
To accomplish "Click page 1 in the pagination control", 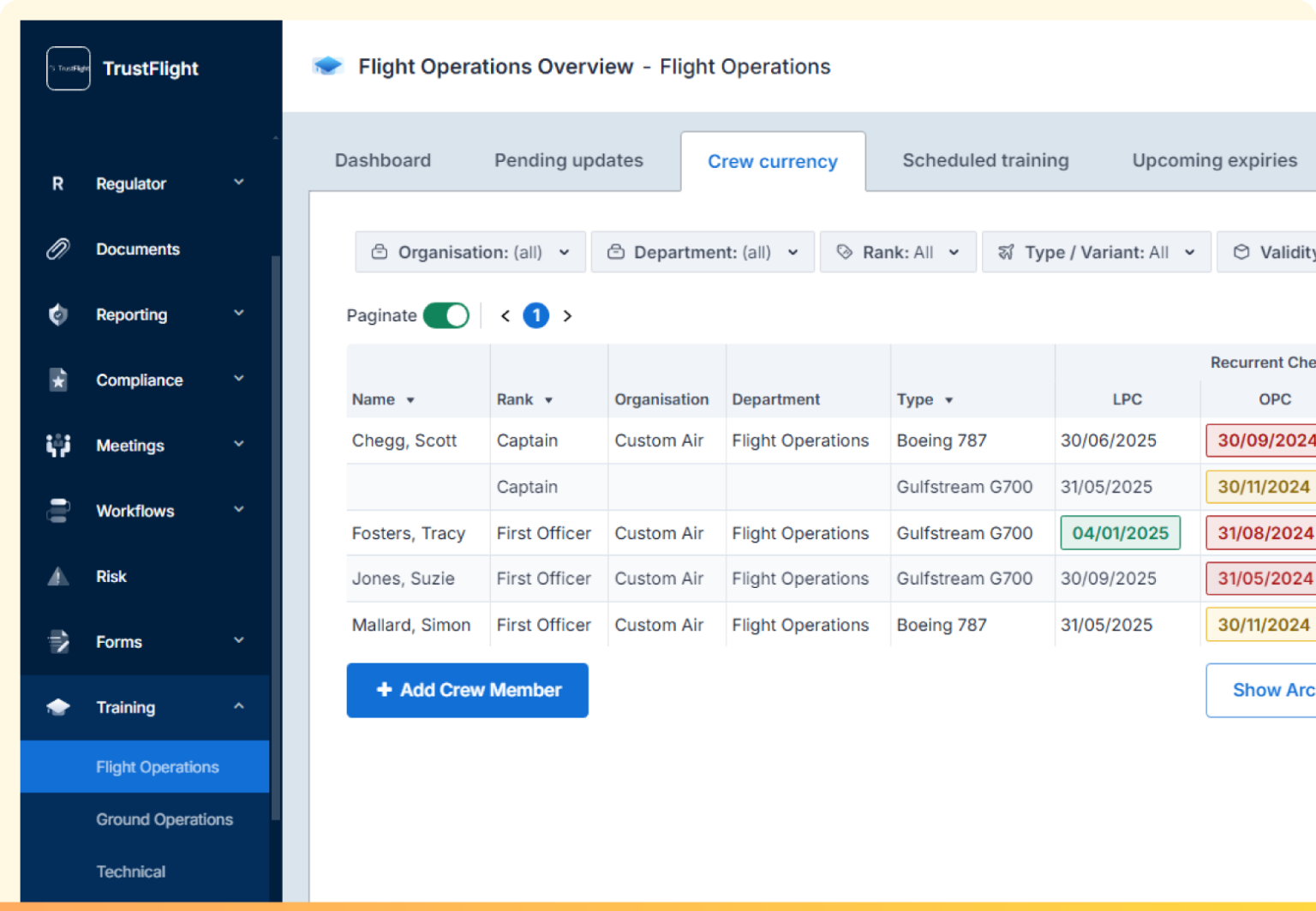I will pos(536,315).
